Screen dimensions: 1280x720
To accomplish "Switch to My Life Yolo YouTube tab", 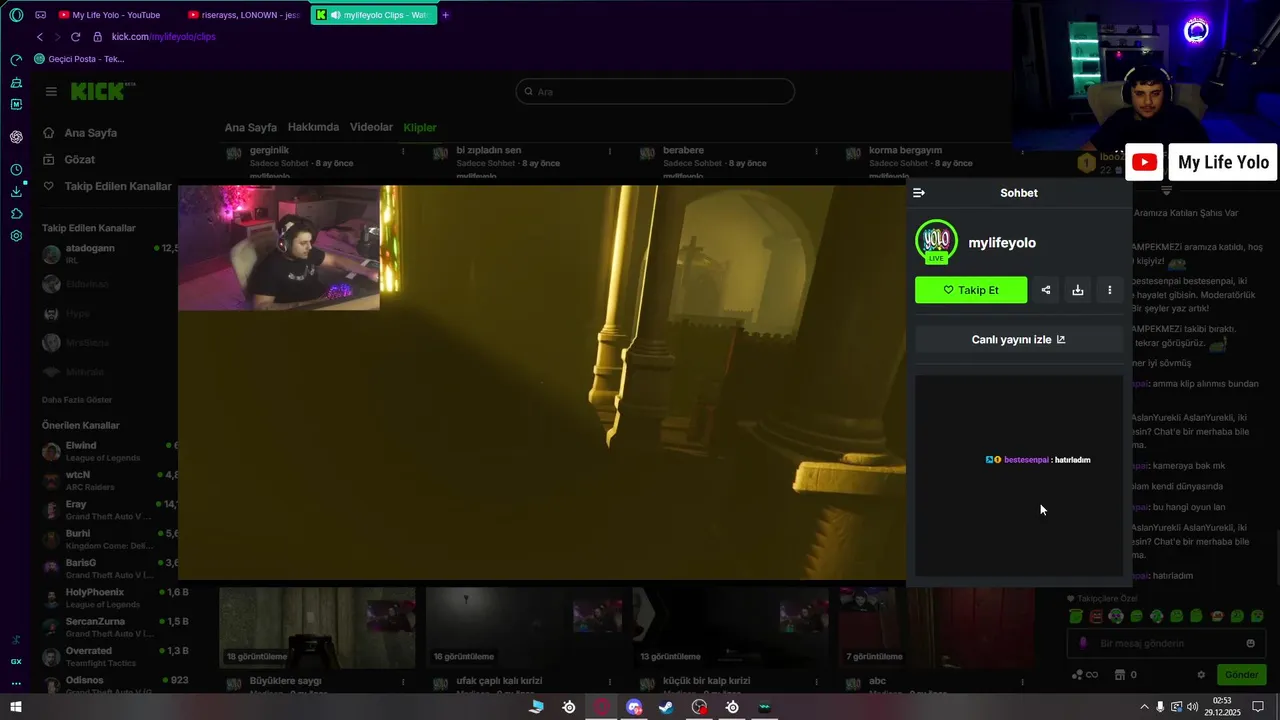I will (114, 15).
